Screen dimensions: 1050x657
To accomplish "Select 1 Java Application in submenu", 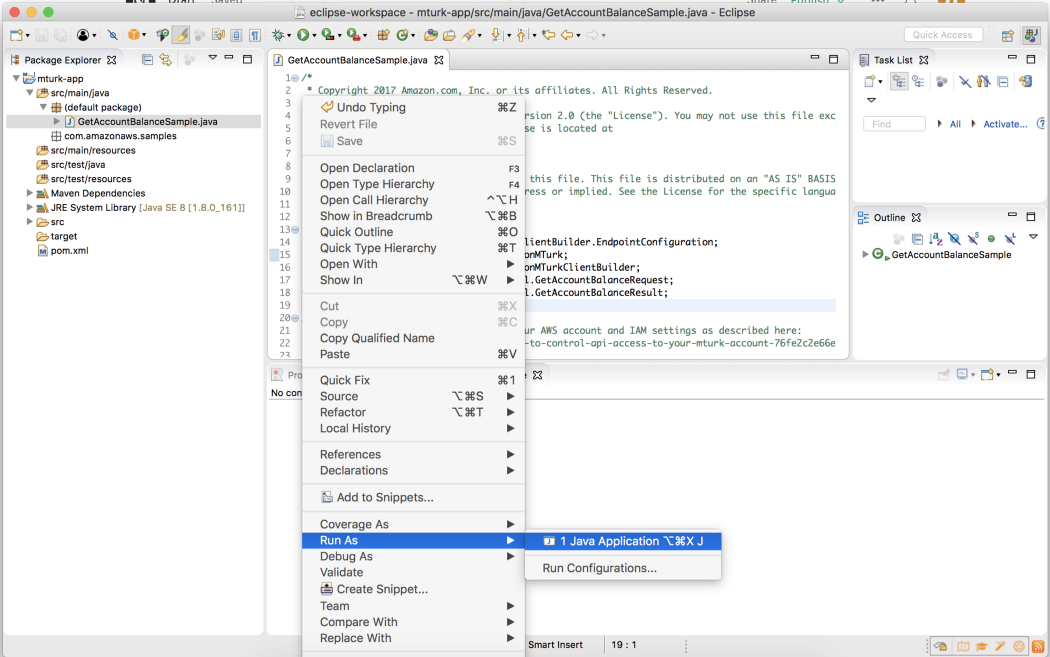I will [x=623, y=541].
